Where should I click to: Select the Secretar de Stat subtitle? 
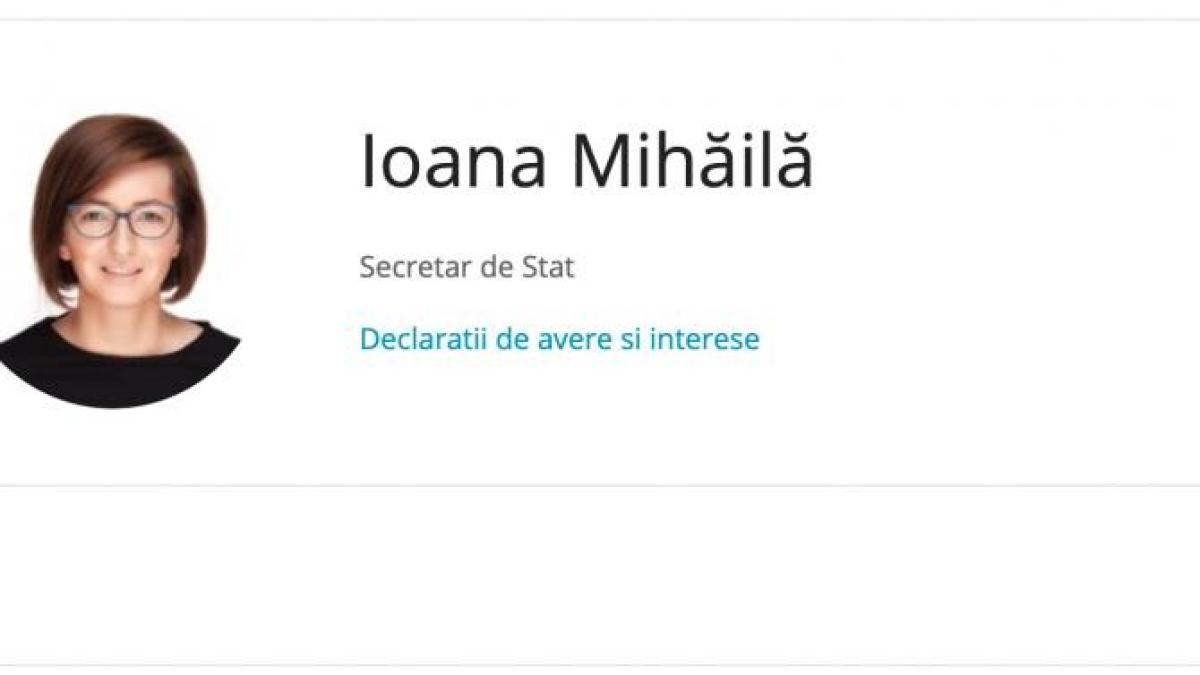466,268
